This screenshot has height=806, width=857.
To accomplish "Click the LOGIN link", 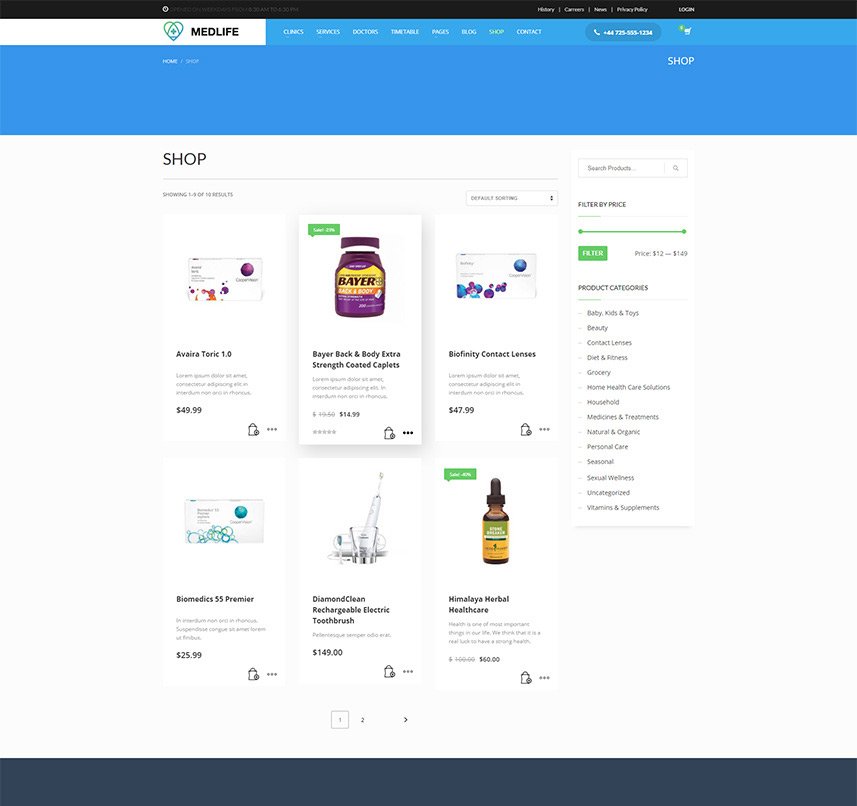I will pyautogui.click(x=686, y=9).
